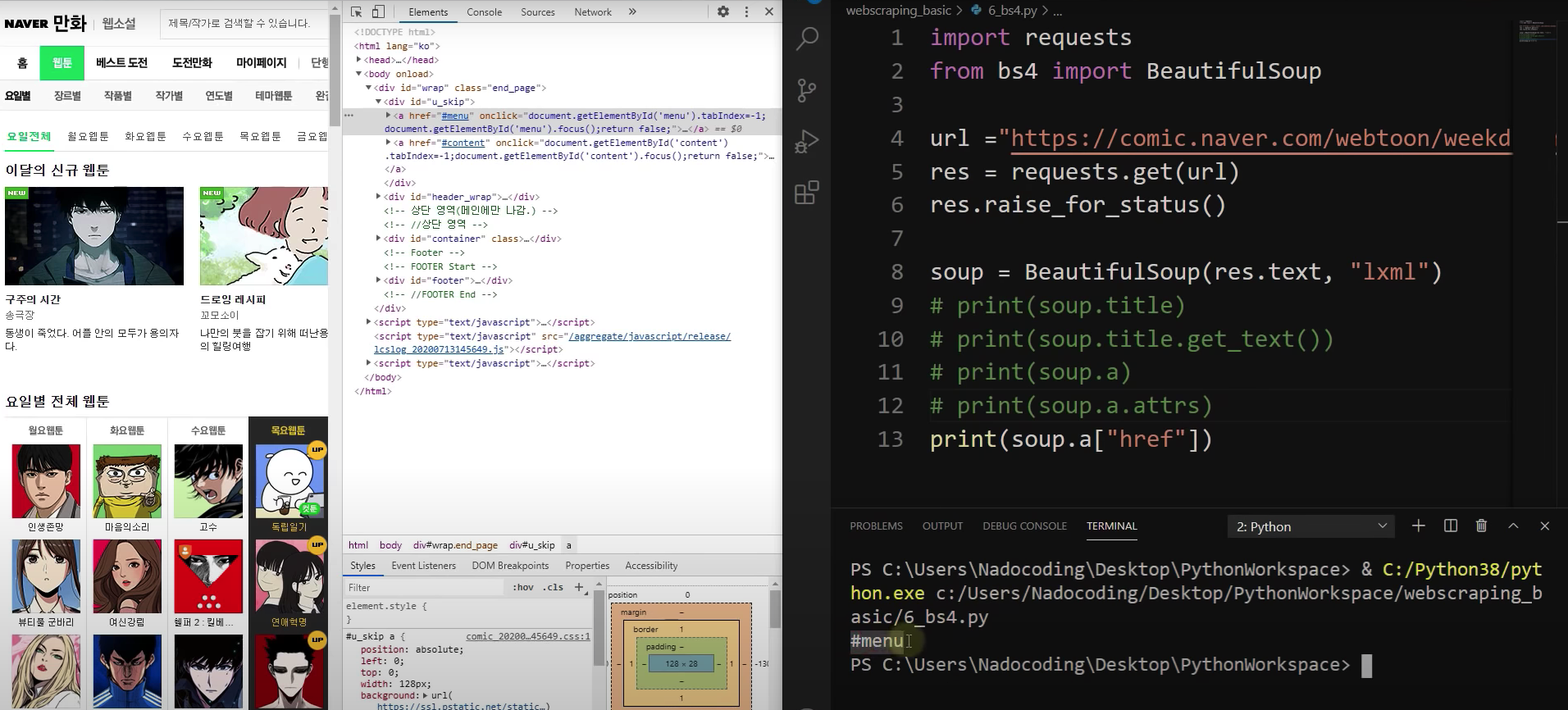Follow comic_20200...45649.css:1 stylesheet link
This screenshot has height=710, width=1568.
pyautogui.click(x=528, y=636)
